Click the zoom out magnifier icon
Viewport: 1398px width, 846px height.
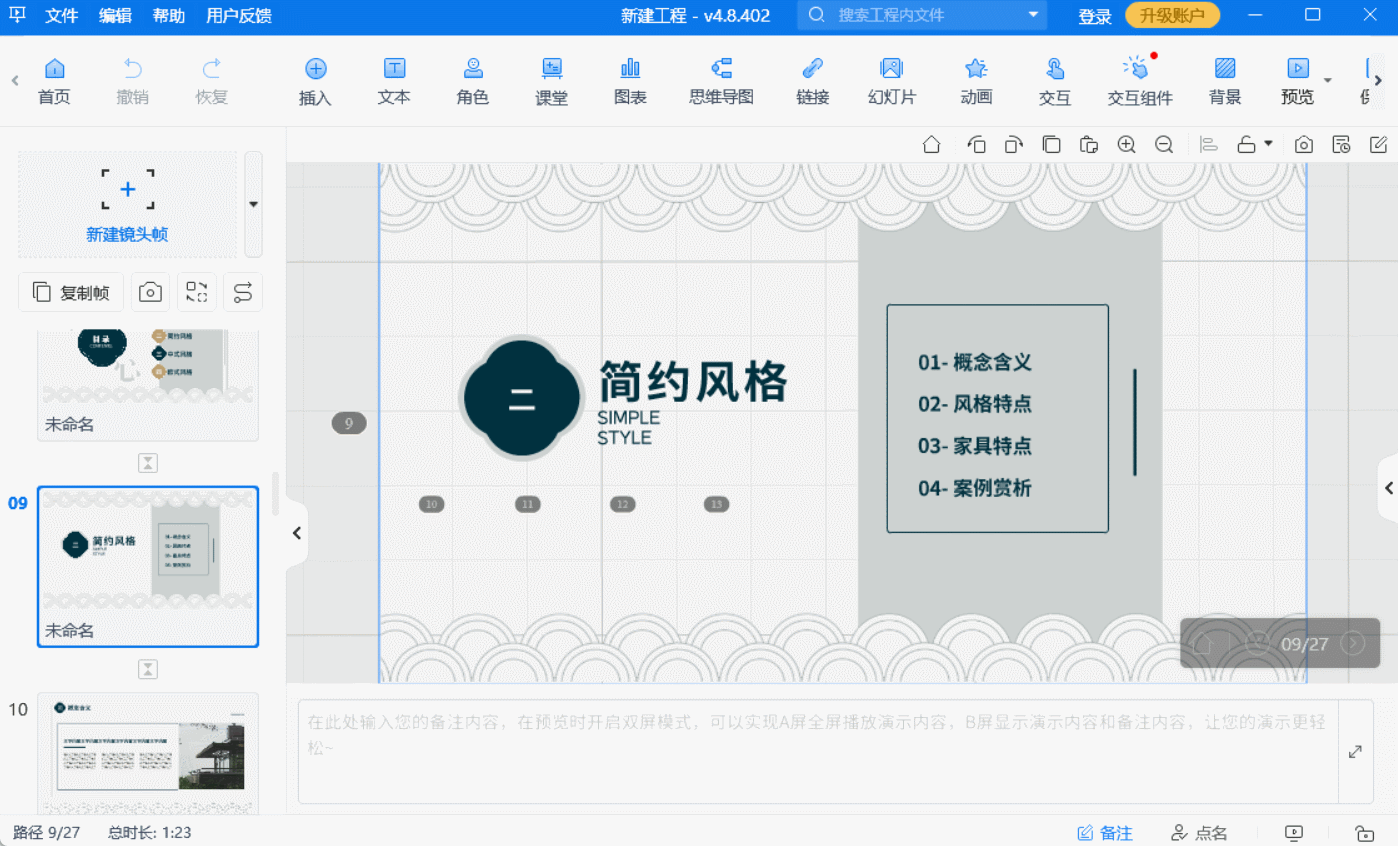(x=1164, y=145)
